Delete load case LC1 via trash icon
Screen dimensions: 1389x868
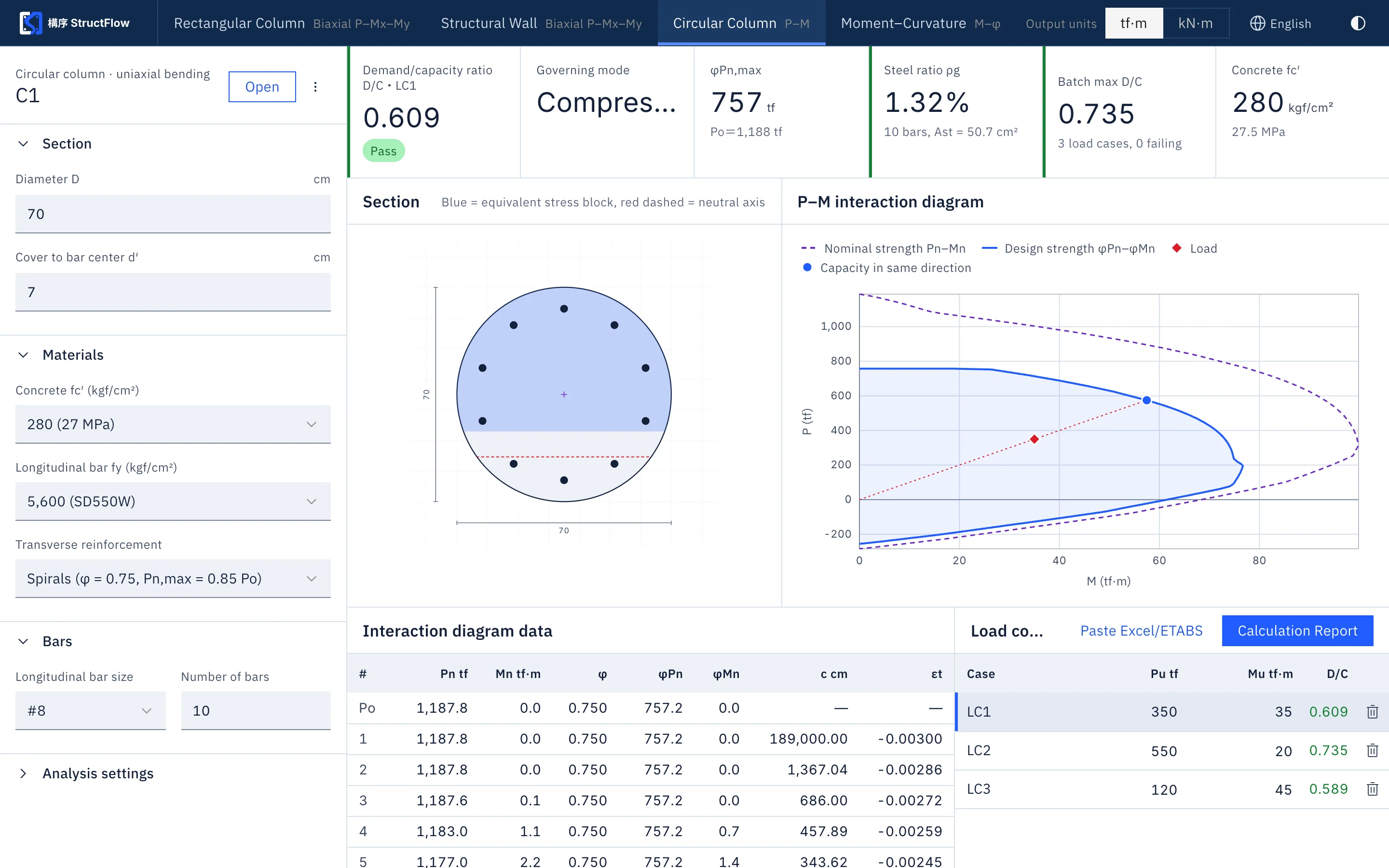[1372, 712]
